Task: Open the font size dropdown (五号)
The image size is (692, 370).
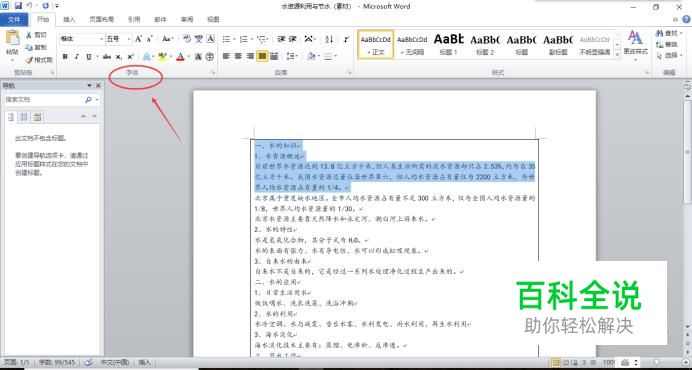Action: (129, 39)
